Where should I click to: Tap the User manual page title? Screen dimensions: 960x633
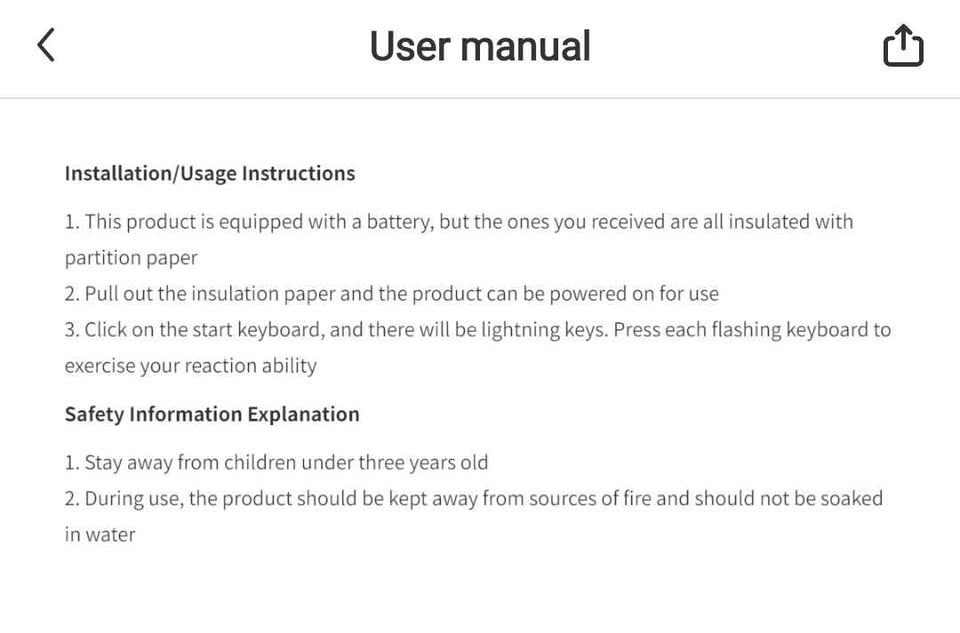(x=480, y=47)
